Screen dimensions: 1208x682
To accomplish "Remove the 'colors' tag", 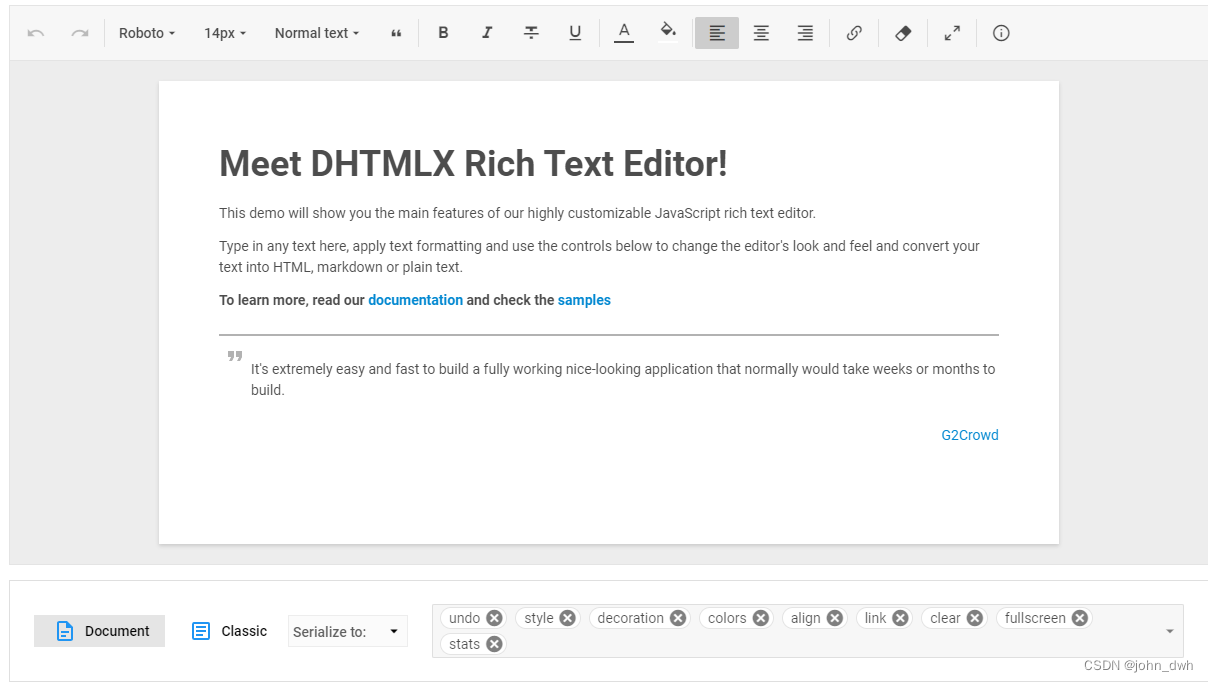I will (761, 618).
